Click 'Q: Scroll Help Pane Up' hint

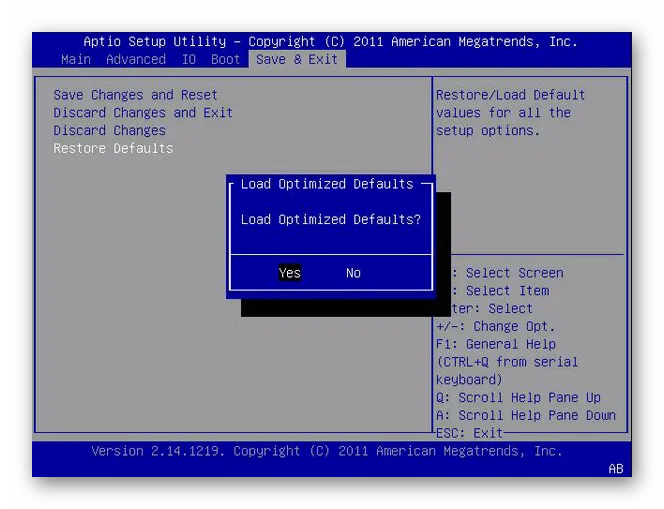click(x=518, y=397)
